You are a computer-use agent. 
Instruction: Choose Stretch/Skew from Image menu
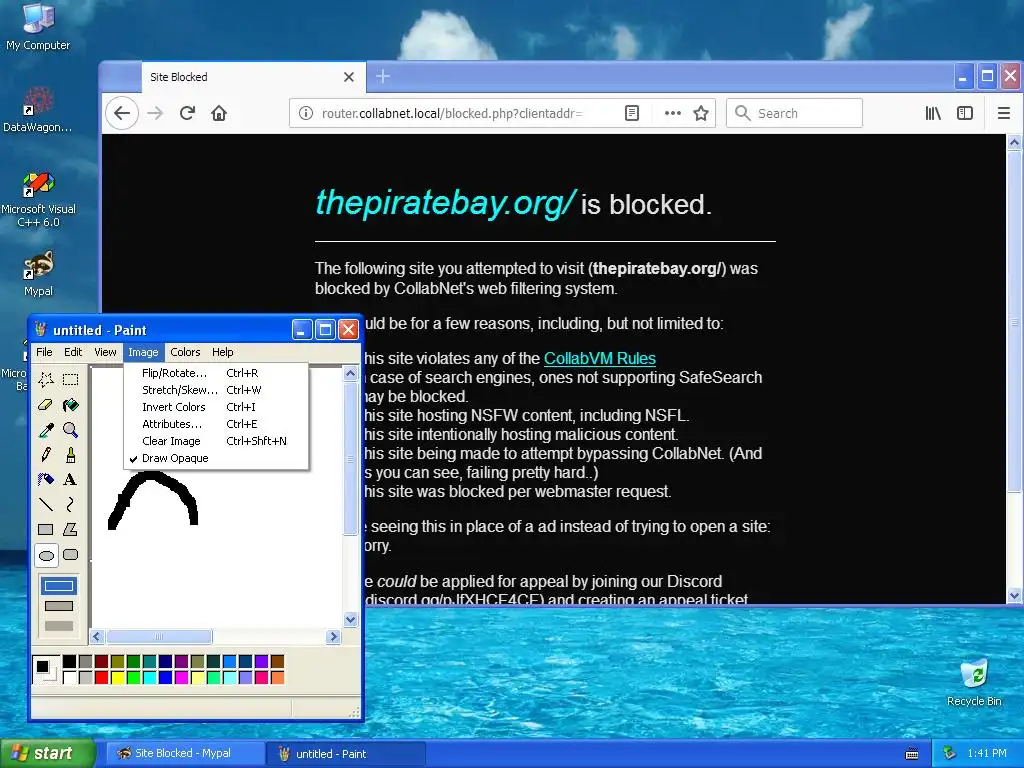(216, 390)
